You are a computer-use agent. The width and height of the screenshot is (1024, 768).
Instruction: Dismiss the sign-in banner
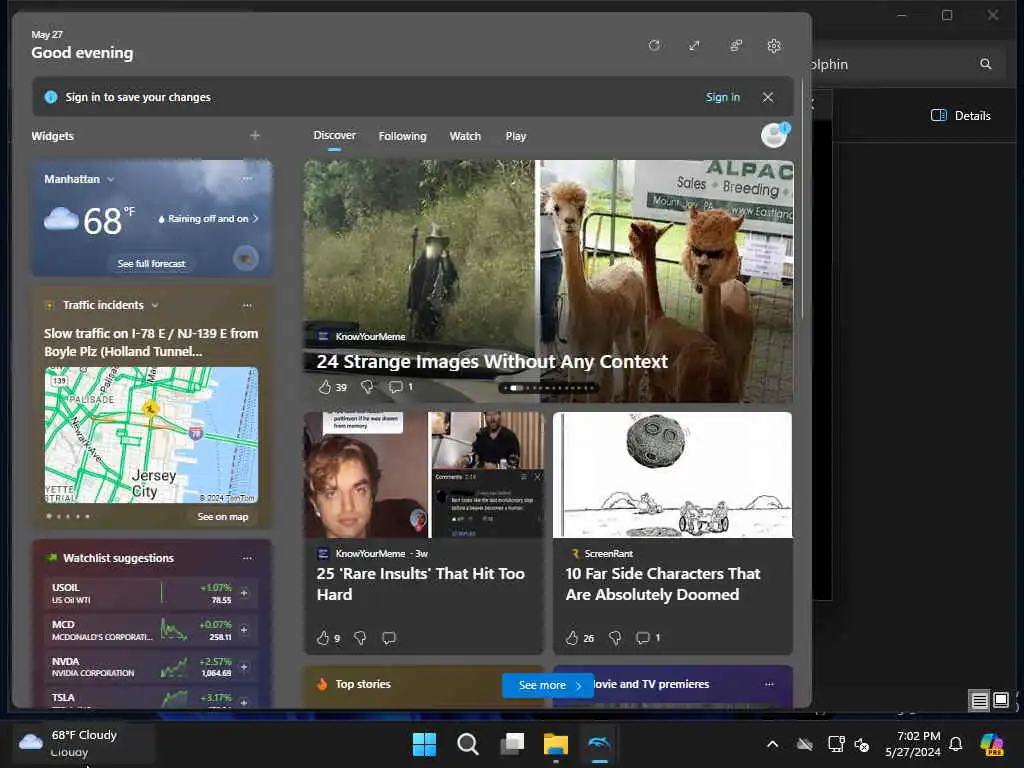pyautogui.click(x=768, y=97)
